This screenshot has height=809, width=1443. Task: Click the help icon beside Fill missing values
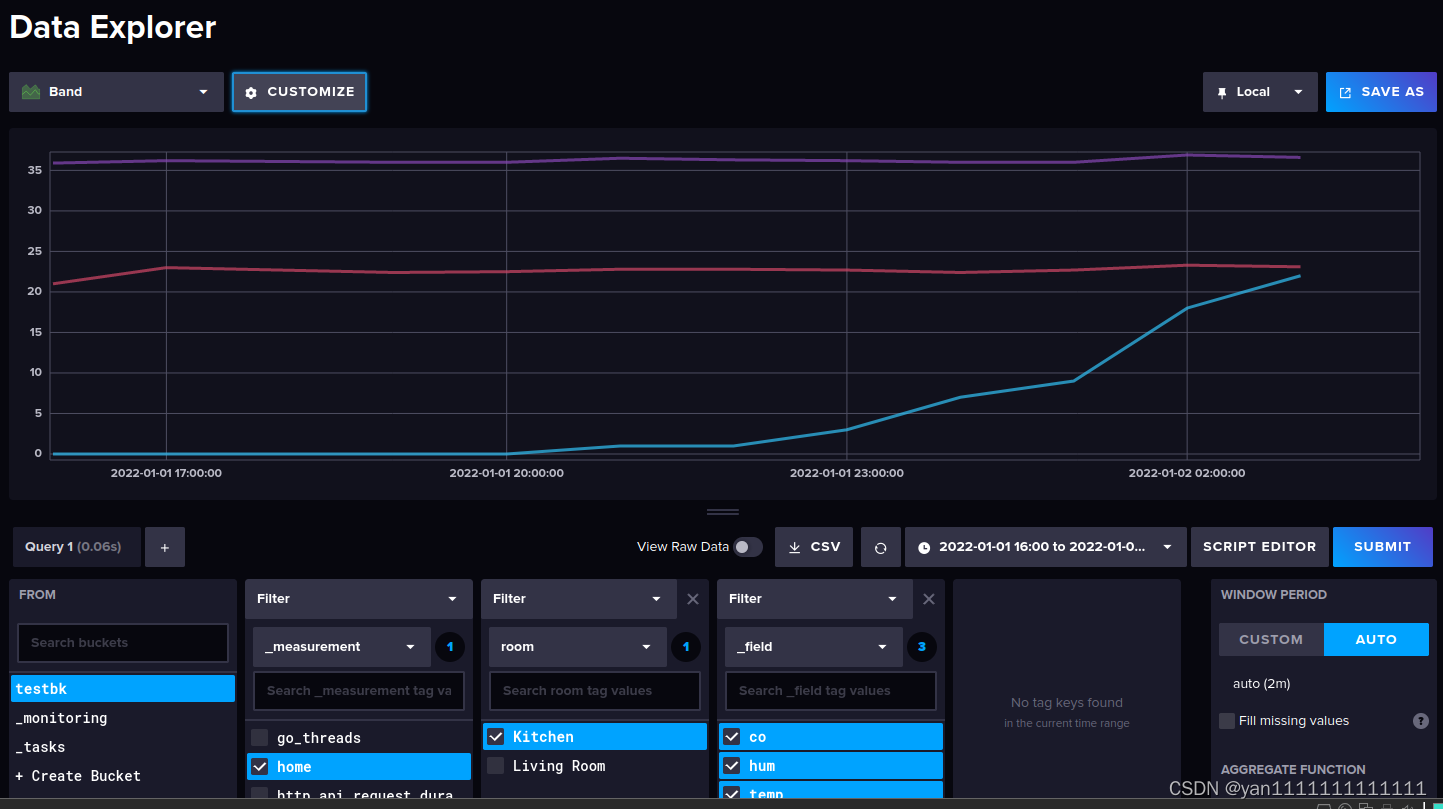(1421, 720)
